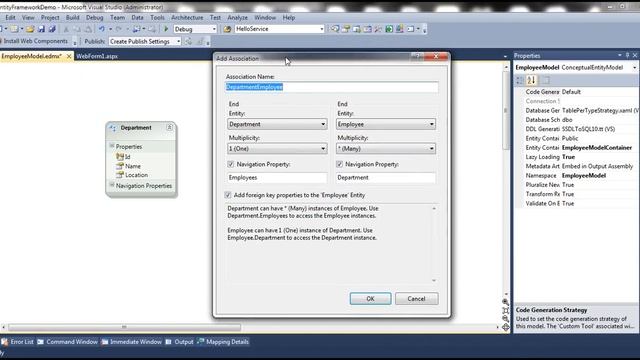Image resolution: width=640 pixels, height=360 pixels.
Task: Click Install Web Components button
Action: (36, 41)
